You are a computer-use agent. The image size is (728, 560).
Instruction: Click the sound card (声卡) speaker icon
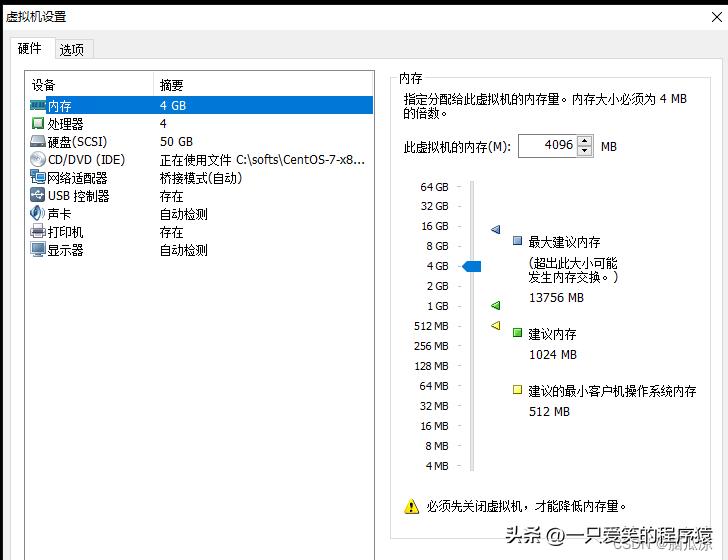click(38, 213)
